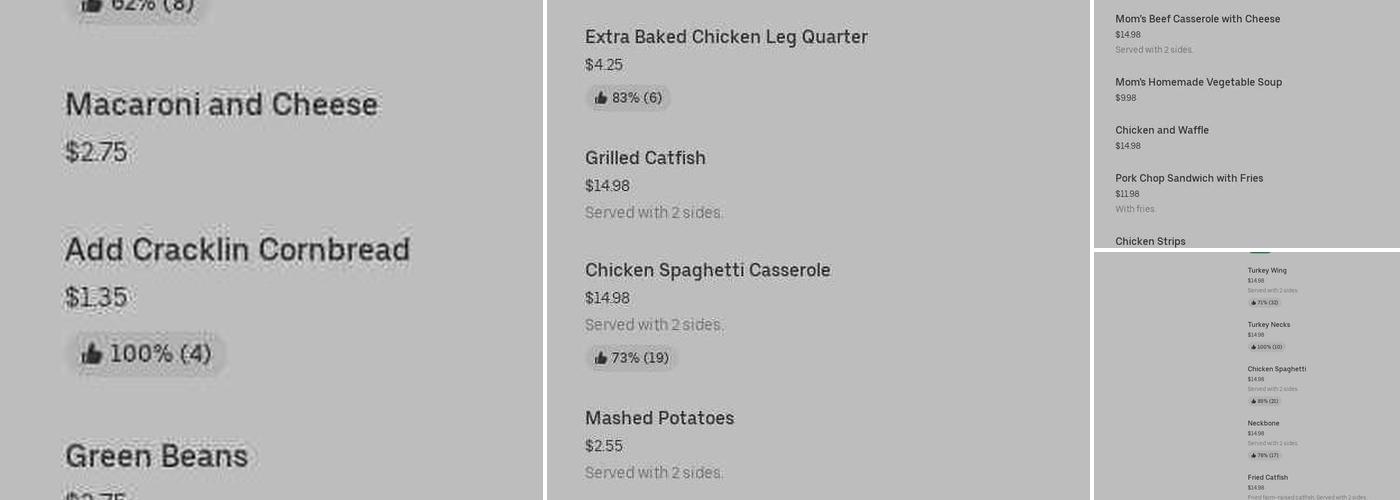Open the Fried Catfish menu item
Image resolution: width=1400 pixels, height=500 pixels.
click(x=1267, y=478)
